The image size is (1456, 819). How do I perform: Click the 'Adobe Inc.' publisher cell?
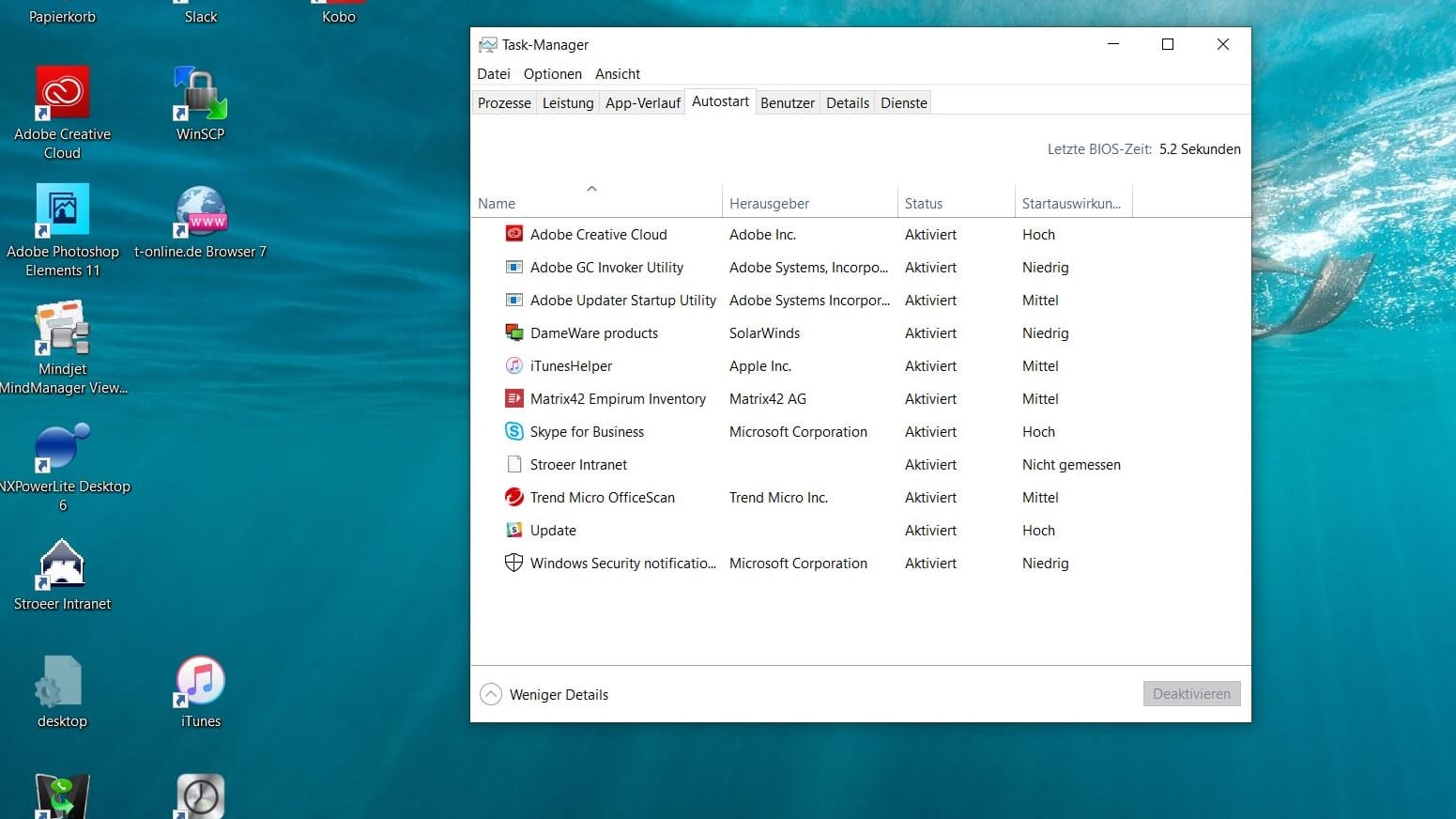coord(762,235)
